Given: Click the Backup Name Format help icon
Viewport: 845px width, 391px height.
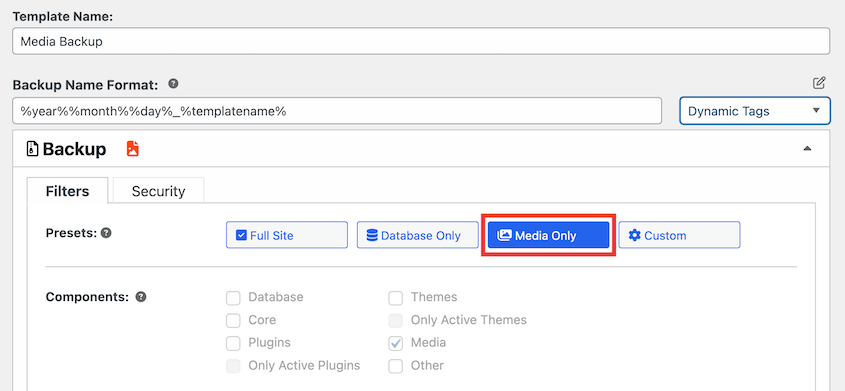Looking at the screenshot, I should [173, 84].
